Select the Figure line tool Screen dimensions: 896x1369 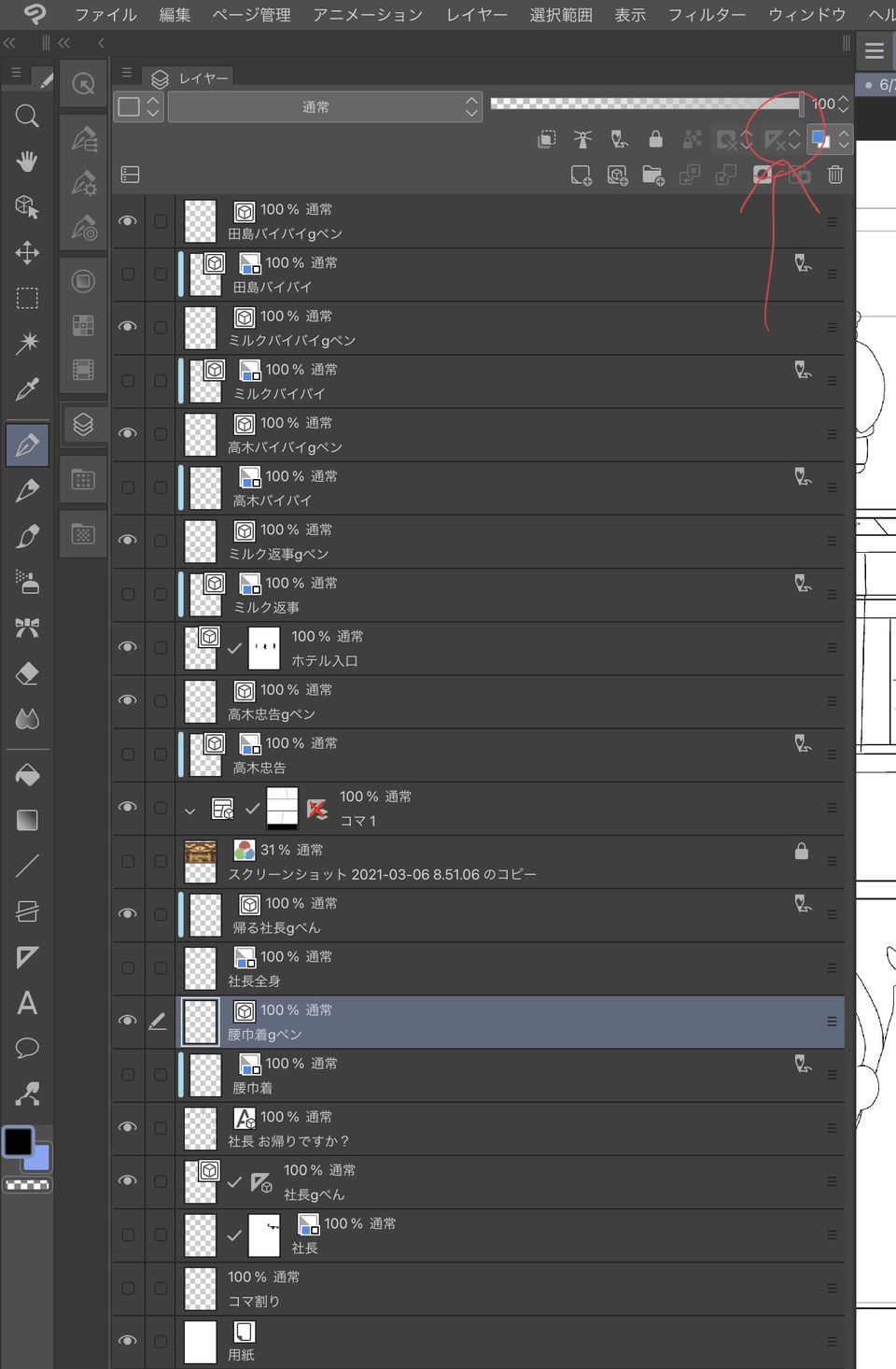[27, 866]
